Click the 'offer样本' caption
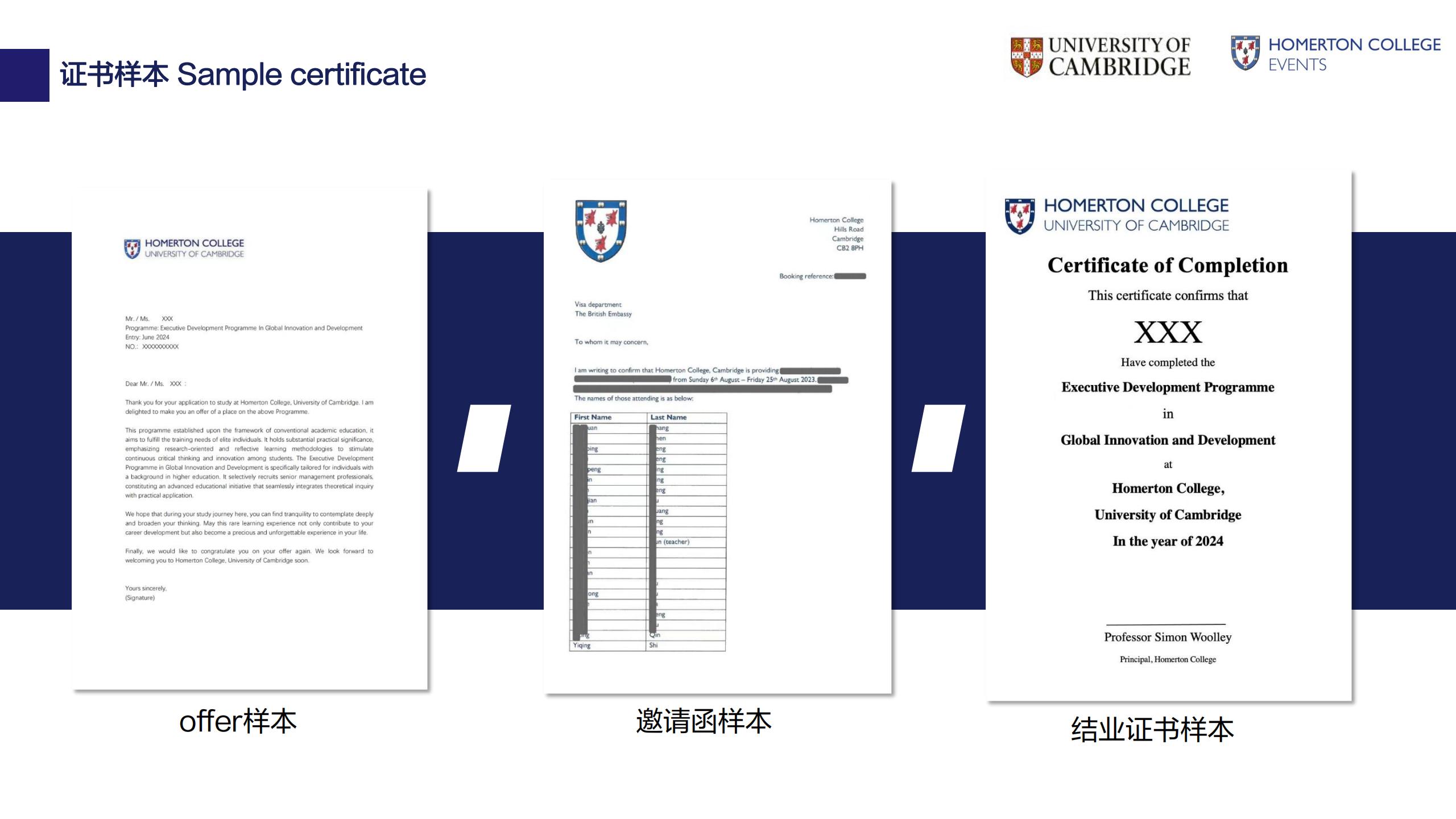1456x819 pixels. coord(238,721)
